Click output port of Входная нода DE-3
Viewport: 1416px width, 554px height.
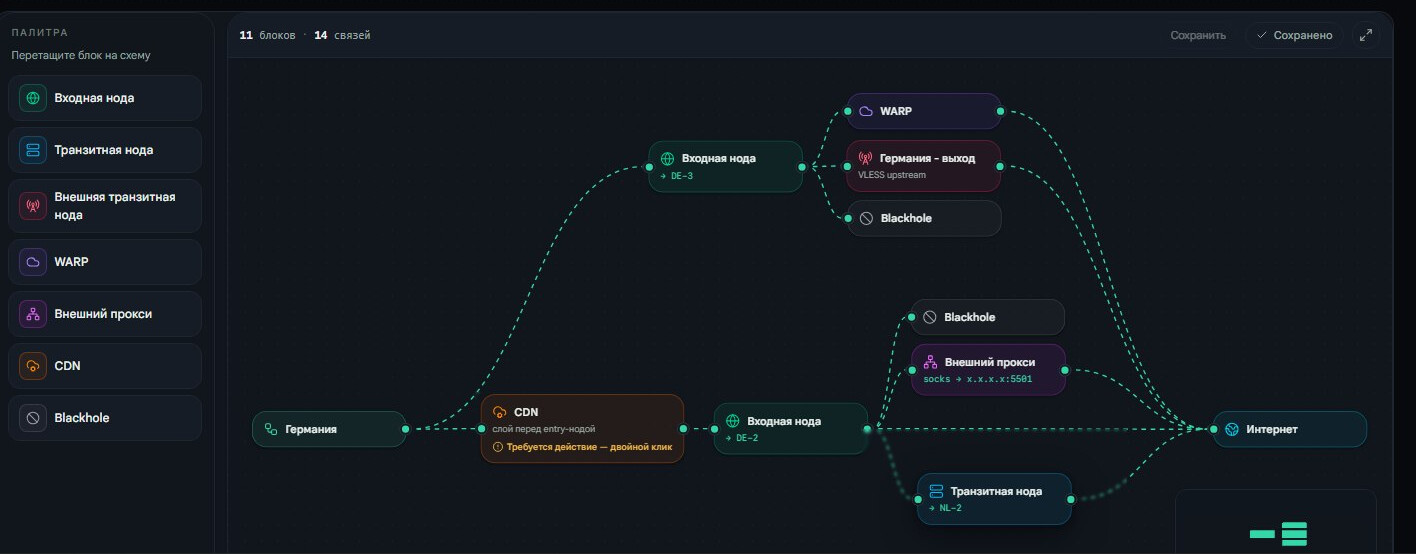(802, 166)
